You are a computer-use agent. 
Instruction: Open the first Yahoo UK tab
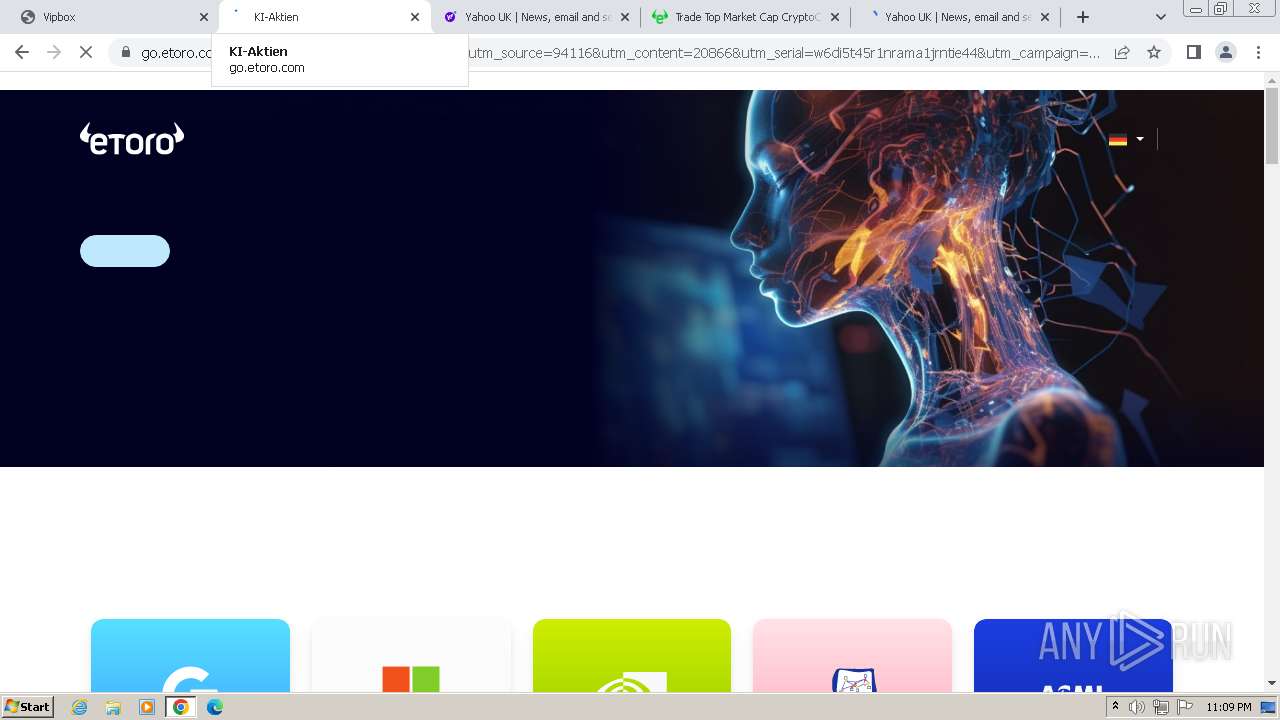[x=536, y=17]
